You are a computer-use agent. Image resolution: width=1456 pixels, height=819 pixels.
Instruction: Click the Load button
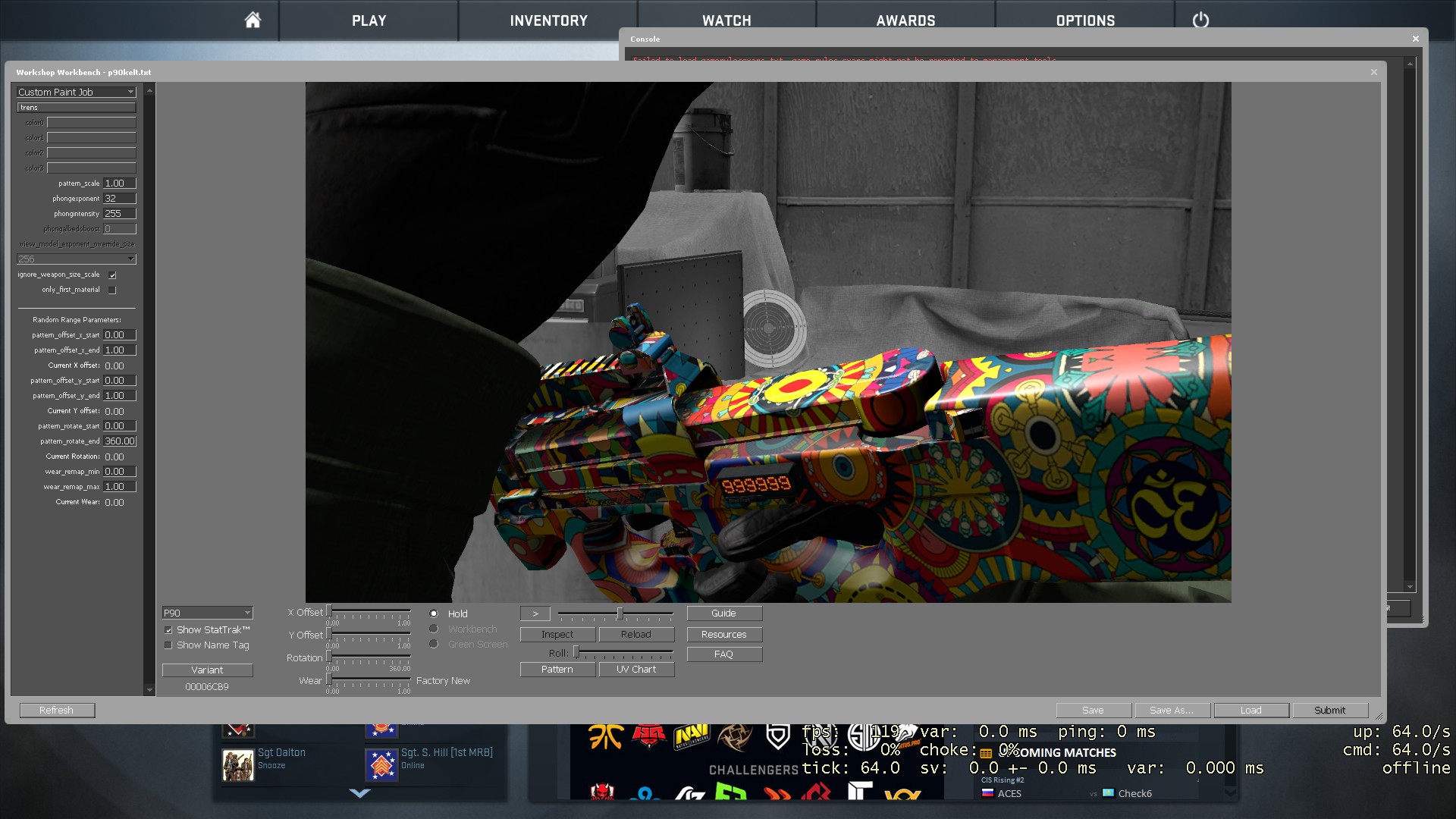point(1250,711)
